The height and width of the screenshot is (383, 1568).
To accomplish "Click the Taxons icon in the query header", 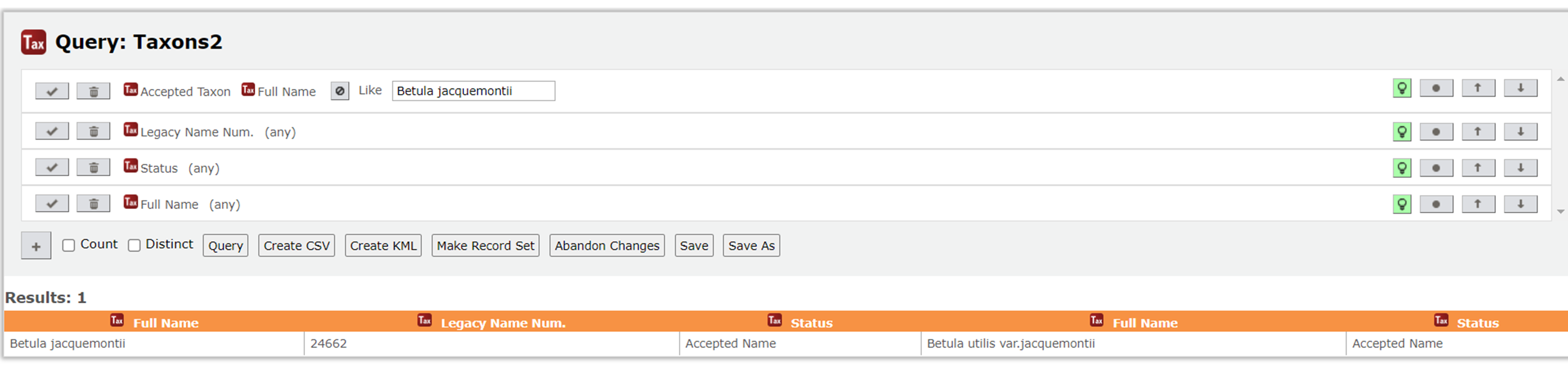I will [33, 42].
